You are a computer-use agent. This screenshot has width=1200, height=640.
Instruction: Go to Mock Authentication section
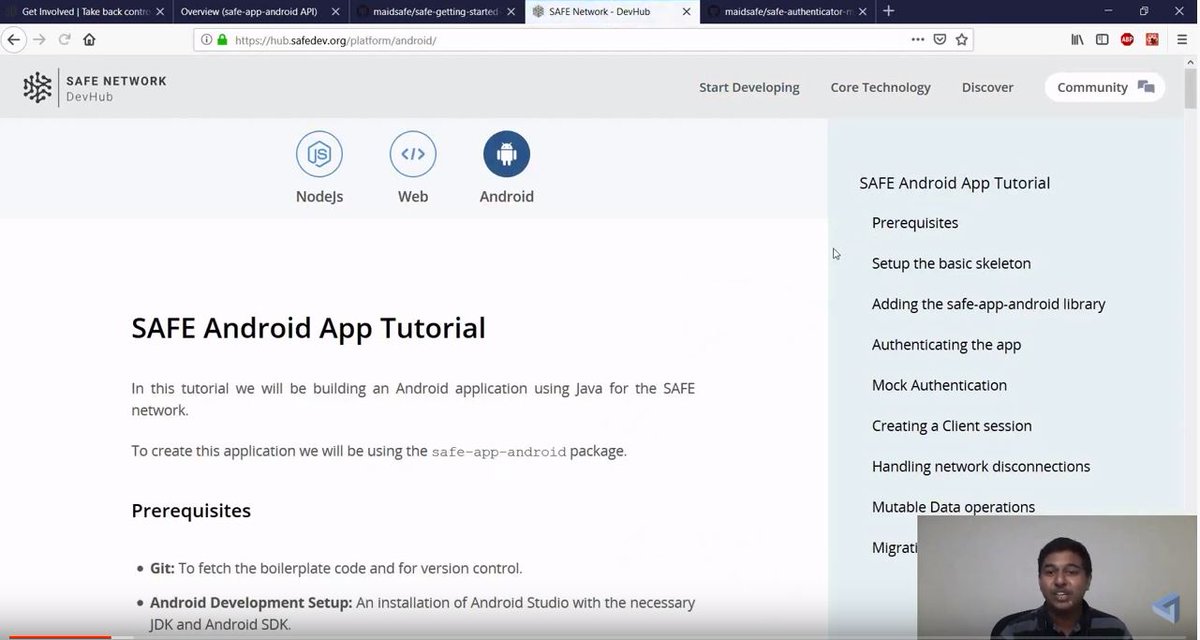point(938,384)
